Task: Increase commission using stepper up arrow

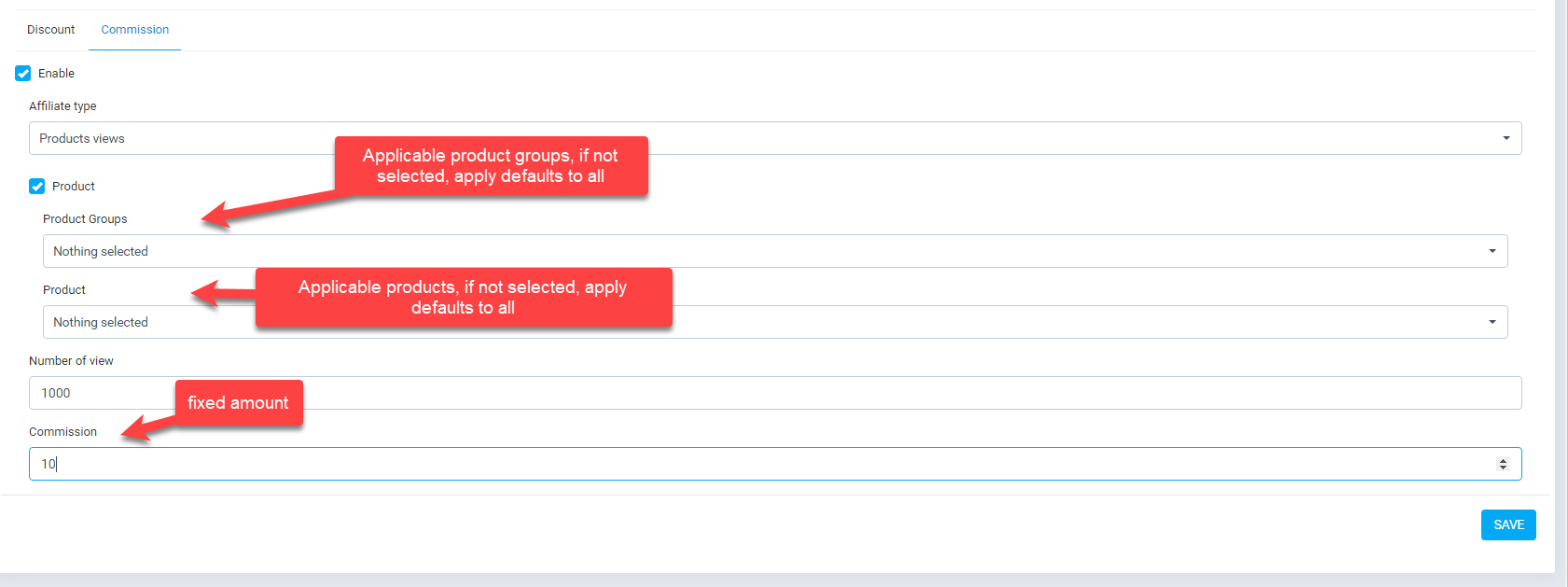Action: pos(1503,460)
